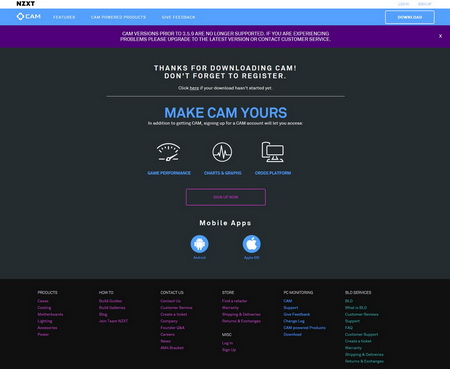Open Customer Reviews under BLD Services
Image resolution: width=450 pixels, height=369 pixels.
[x=362, y=314]
